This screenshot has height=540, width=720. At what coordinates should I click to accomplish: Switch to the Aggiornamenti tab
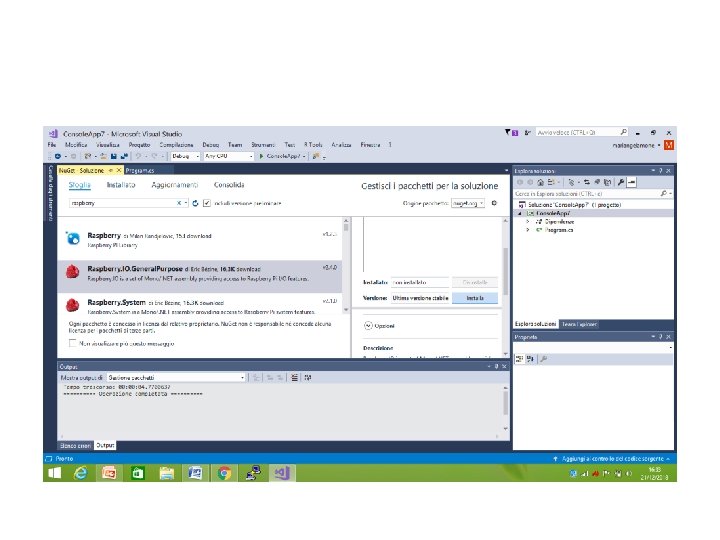point(174,185)
